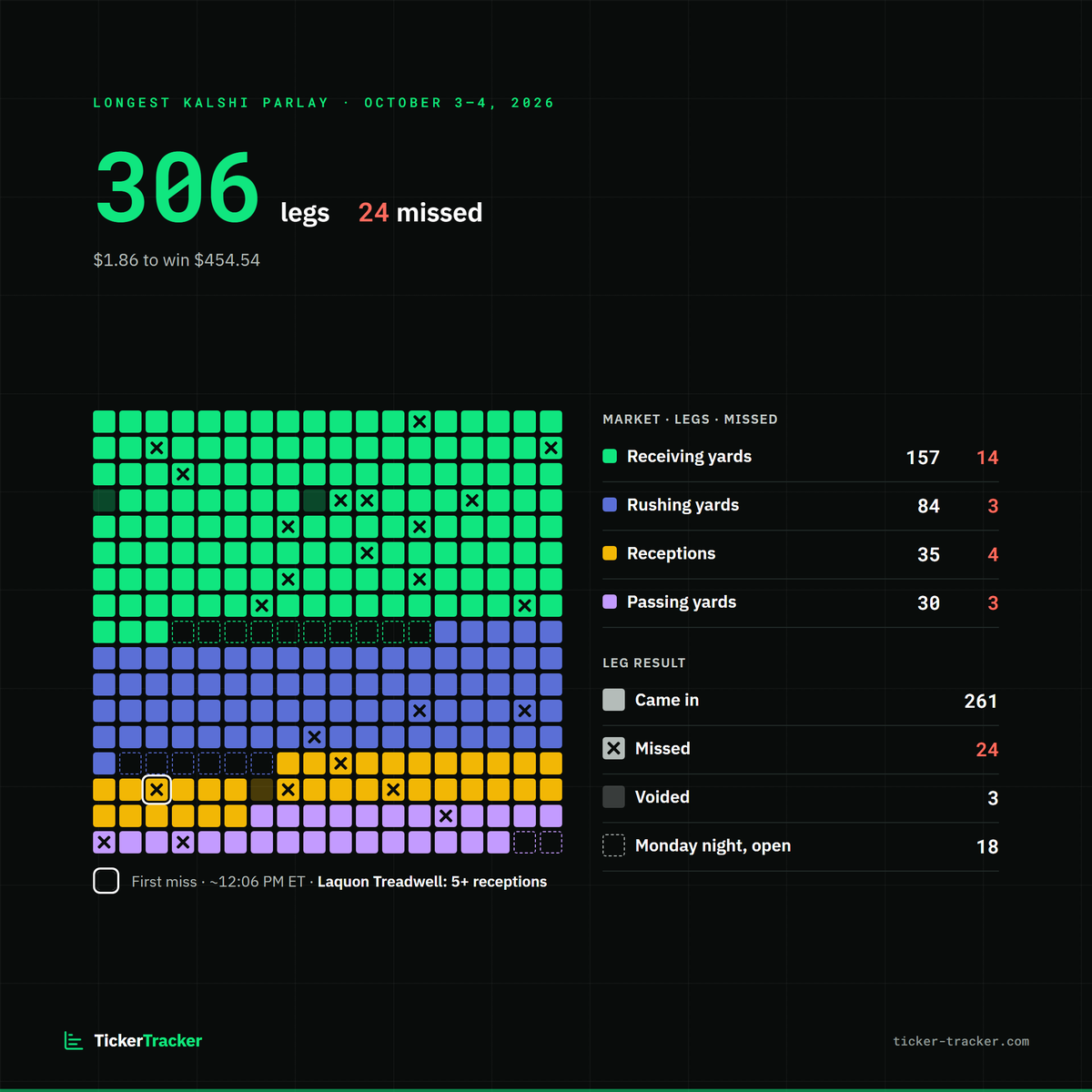Click the '4' missed count for Receptions
This screenshot has height=1092, width=1092.
tap(993, 555)
